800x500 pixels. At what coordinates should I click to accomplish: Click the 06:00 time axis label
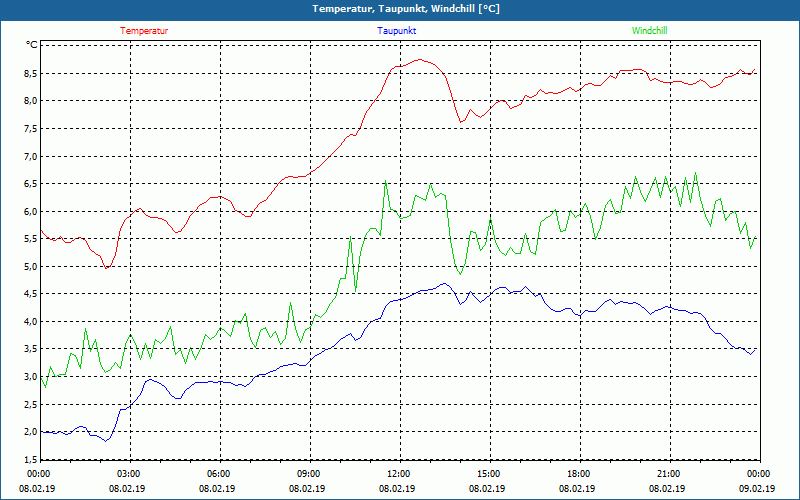pos(220,474)
